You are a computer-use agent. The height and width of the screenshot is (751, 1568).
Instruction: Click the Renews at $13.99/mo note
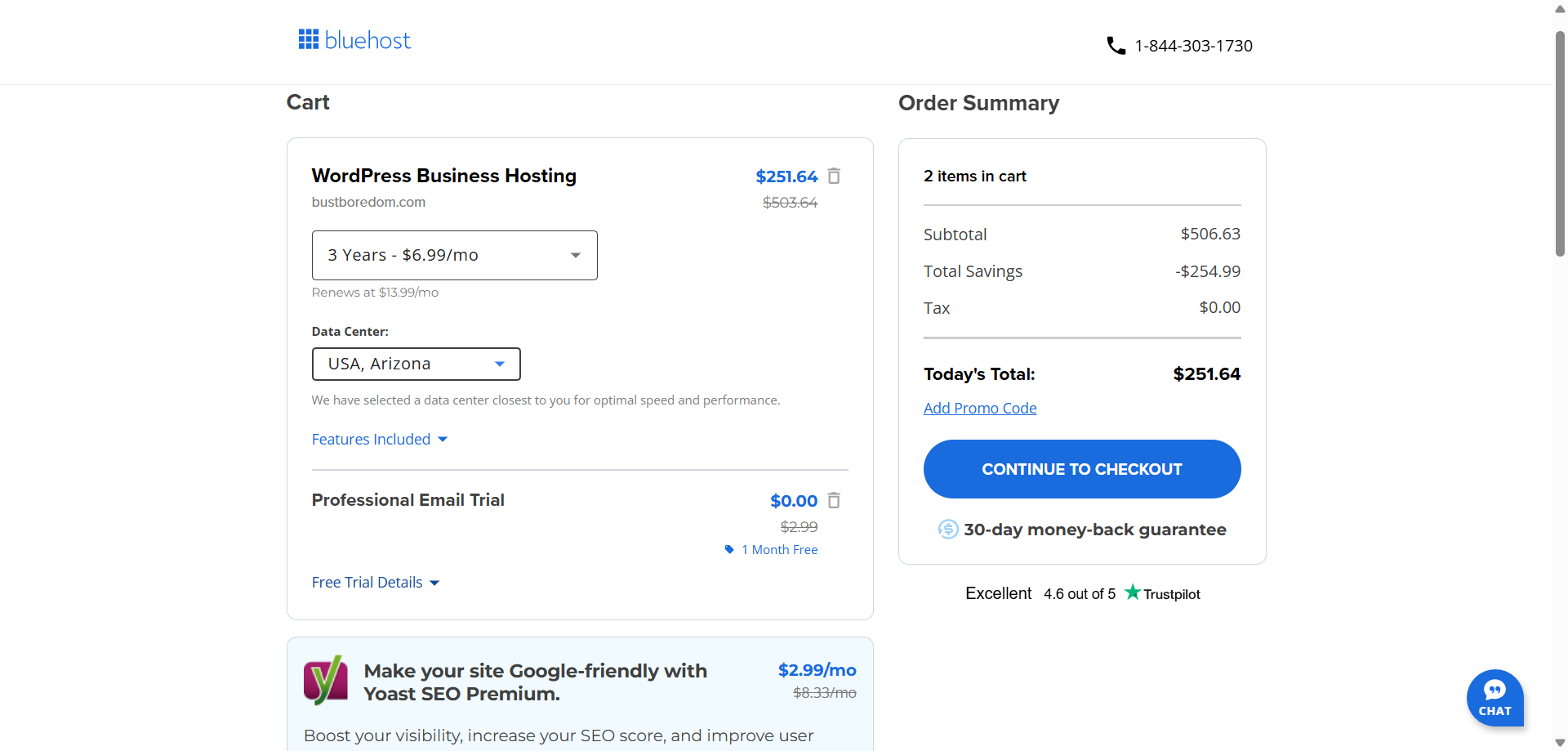[x=375, y=292]
